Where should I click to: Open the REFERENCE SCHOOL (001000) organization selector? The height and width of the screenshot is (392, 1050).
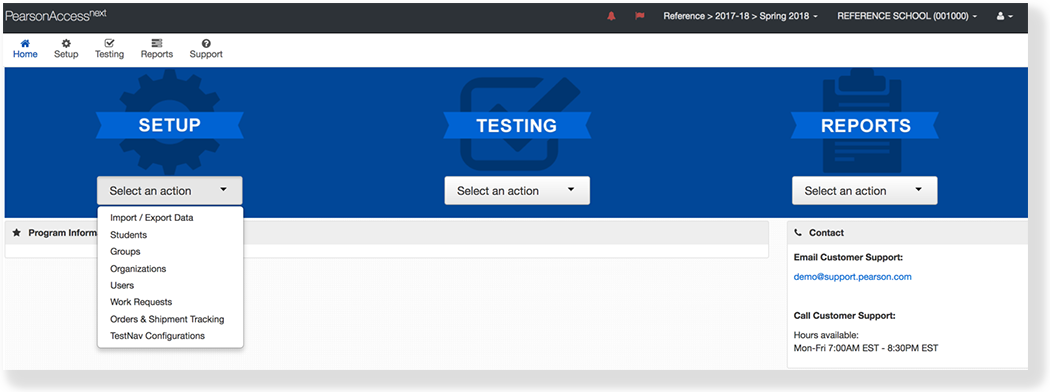pyautogui.click(x=907, y=16)
